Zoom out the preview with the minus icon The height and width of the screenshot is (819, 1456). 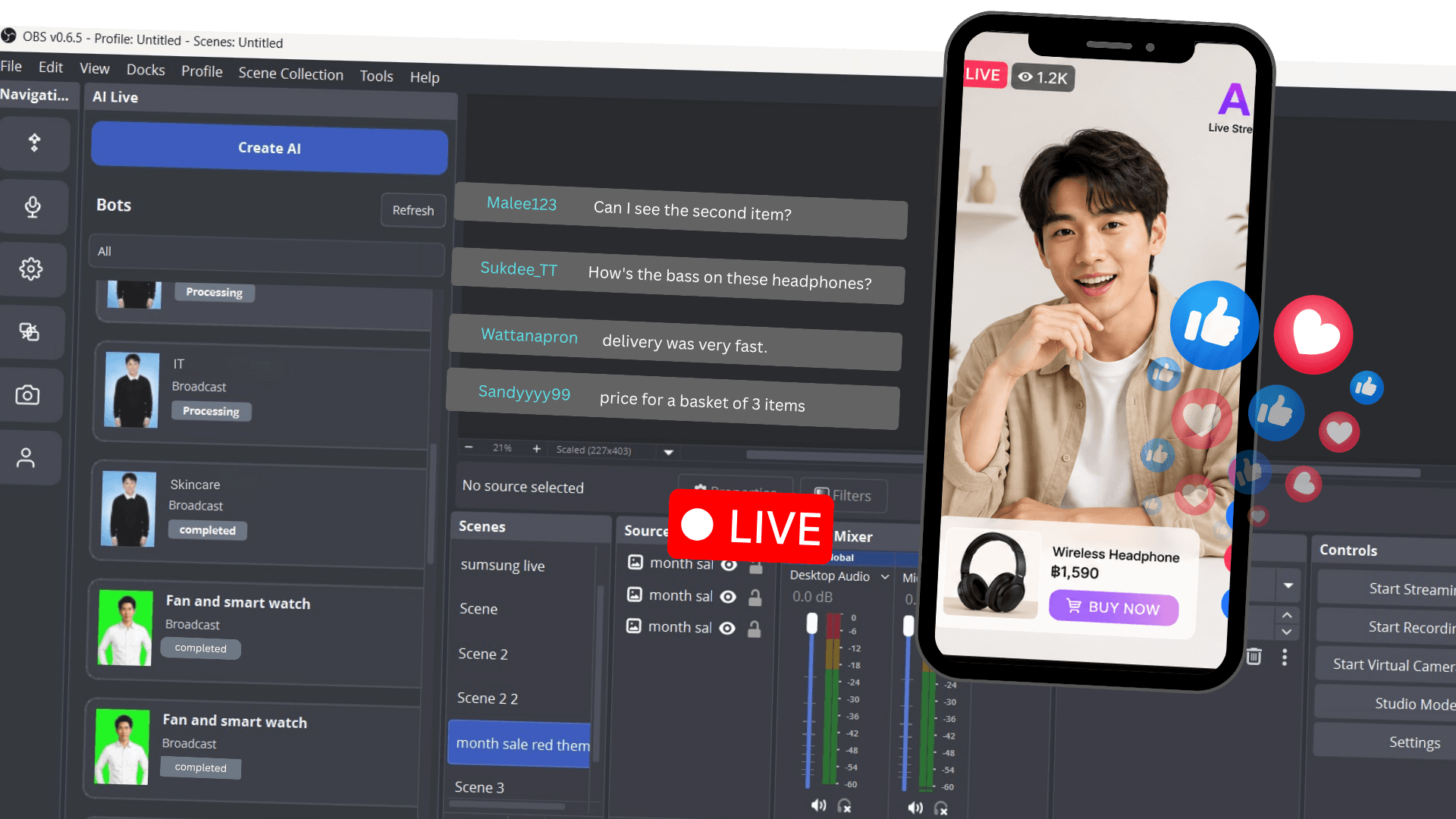469,447
